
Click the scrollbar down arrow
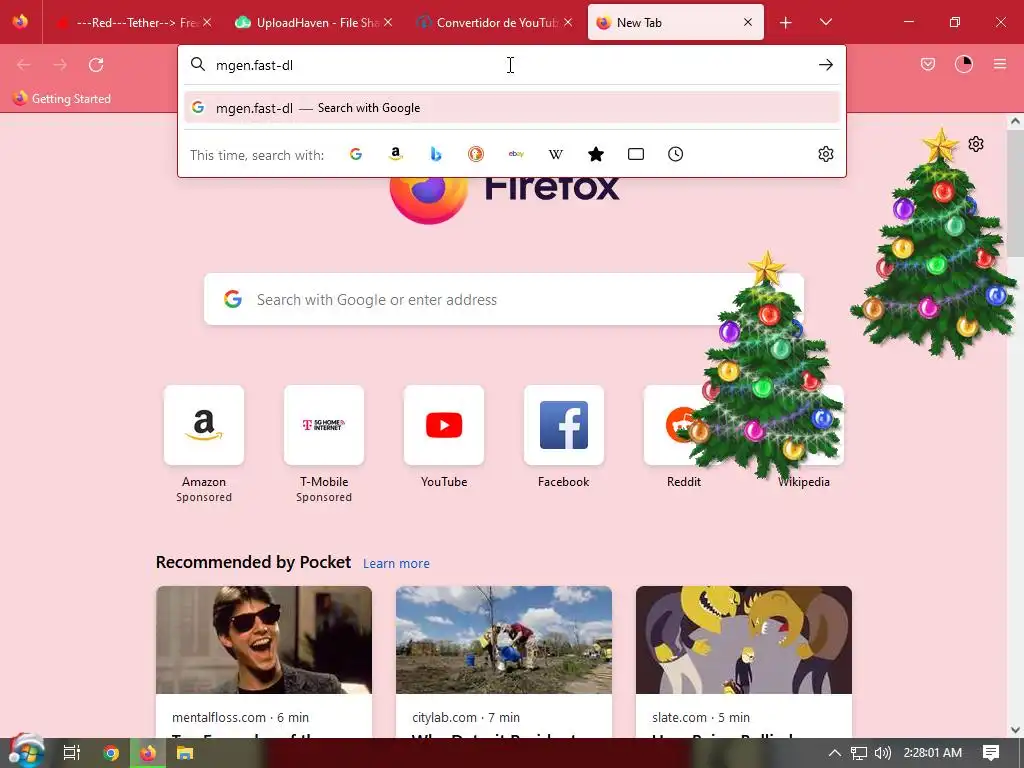coord(1015,729)
